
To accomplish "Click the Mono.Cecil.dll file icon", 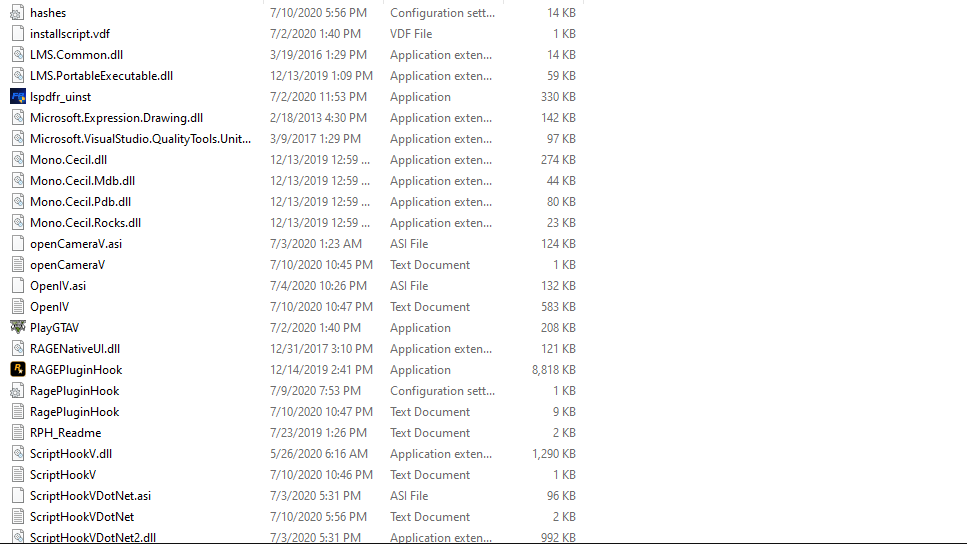I will (x=17, y=159).
